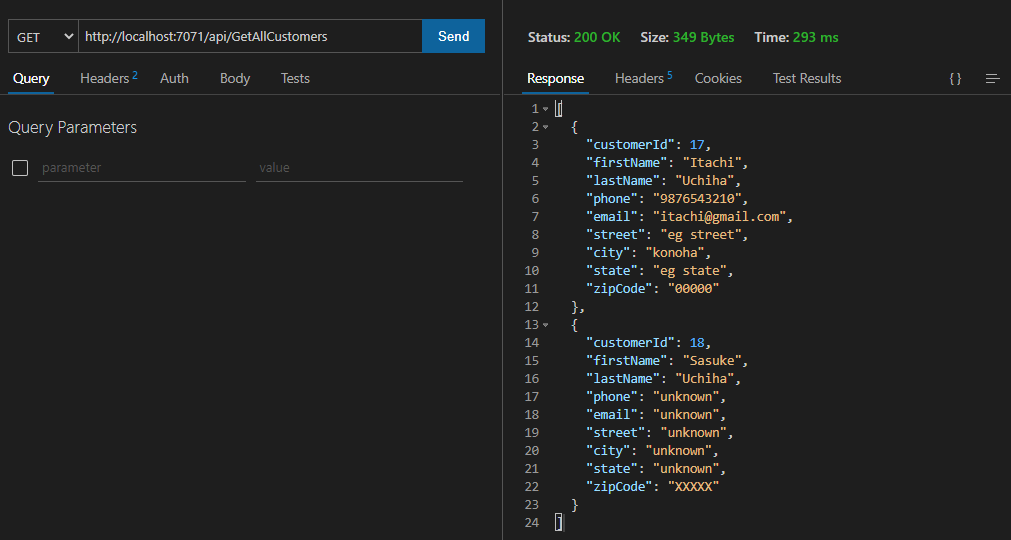Click the request URL input field
The image size is (1011, 540).
point(250,37)
